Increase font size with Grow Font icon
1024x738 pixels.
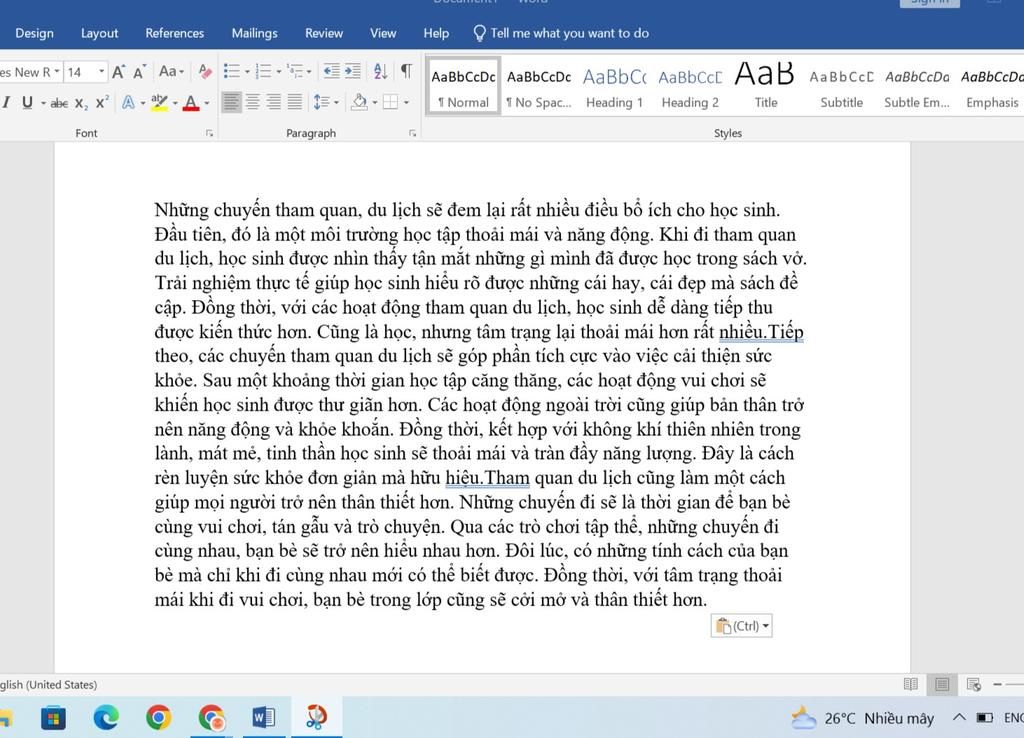pos(118,72)
